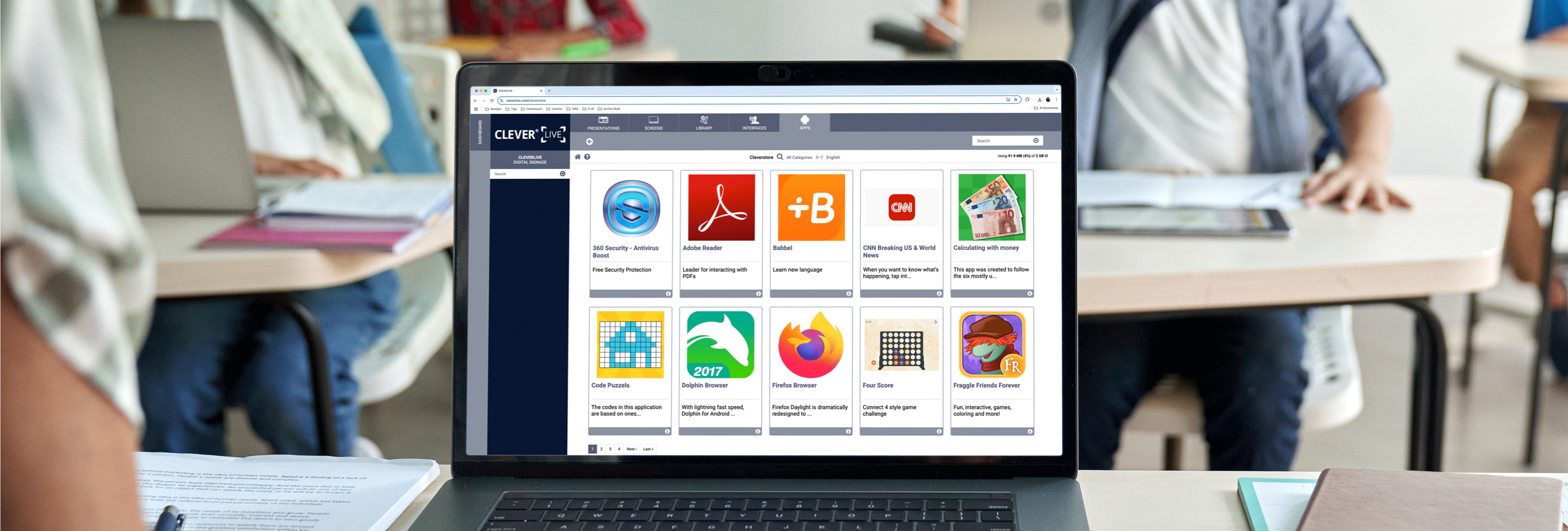This screenshot has width=1568, height=531.
Task: Show info for Four Score card
Action: coord(939,431)
